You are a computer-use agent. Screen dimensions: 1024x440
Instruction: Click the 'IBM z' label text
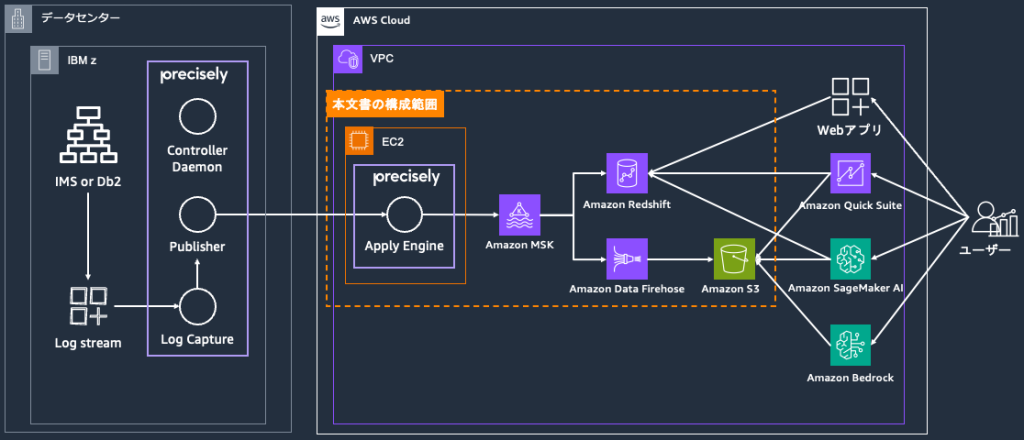click(x=82, y=60)
